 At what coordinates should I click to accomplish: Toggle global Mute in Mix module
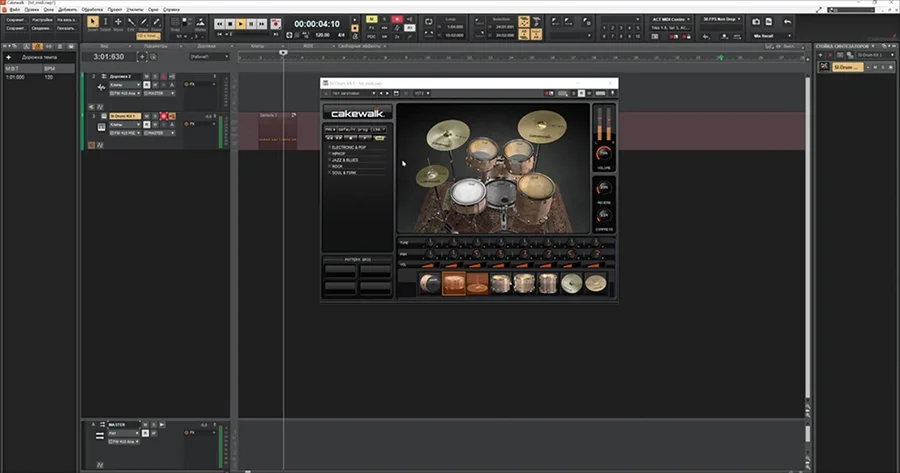pyautogui.click(x=371, y=20)
